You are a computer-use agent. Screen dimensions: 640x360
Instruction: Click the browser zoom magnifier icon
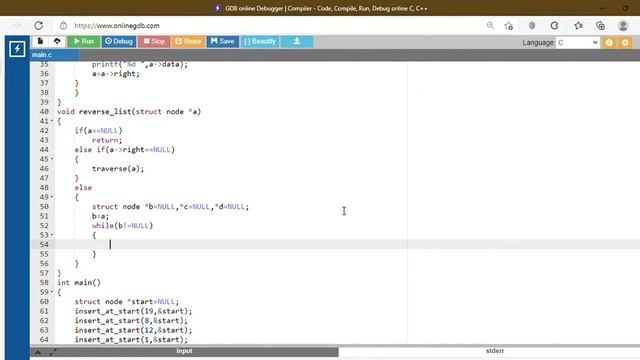(x=490, y=26)
